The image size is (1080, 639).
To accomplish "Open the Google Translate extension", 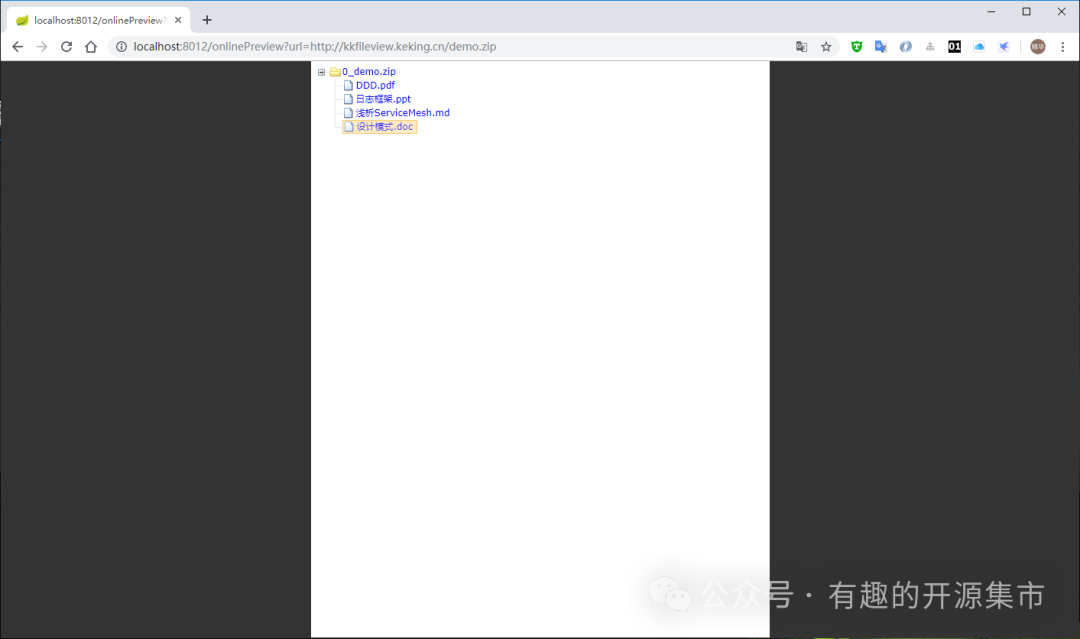I will tap(881, 47).
